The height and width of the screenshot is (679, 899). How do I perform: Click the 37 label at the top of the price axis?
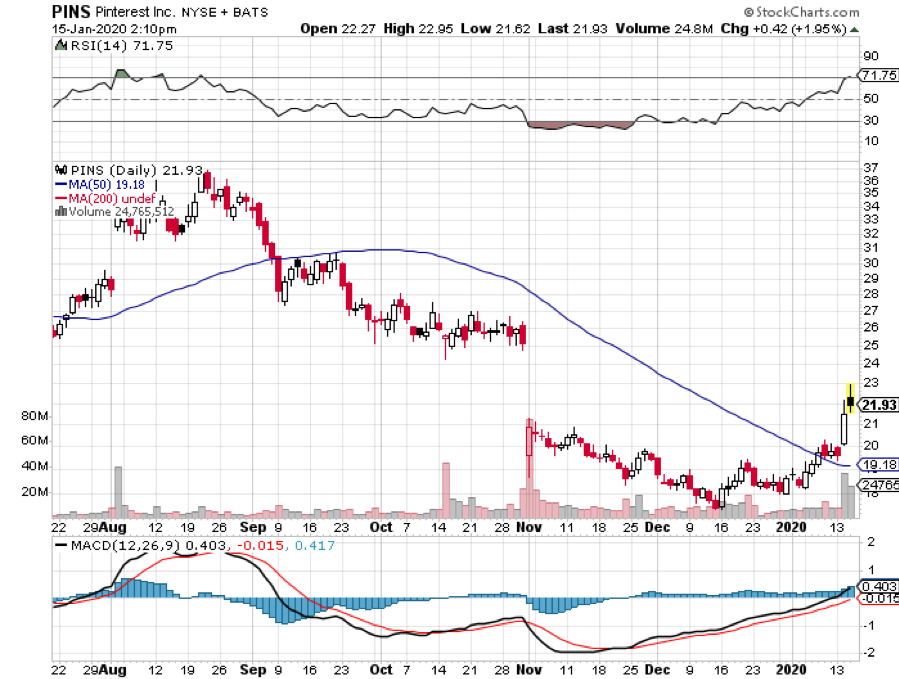click(x=871, y=167)
